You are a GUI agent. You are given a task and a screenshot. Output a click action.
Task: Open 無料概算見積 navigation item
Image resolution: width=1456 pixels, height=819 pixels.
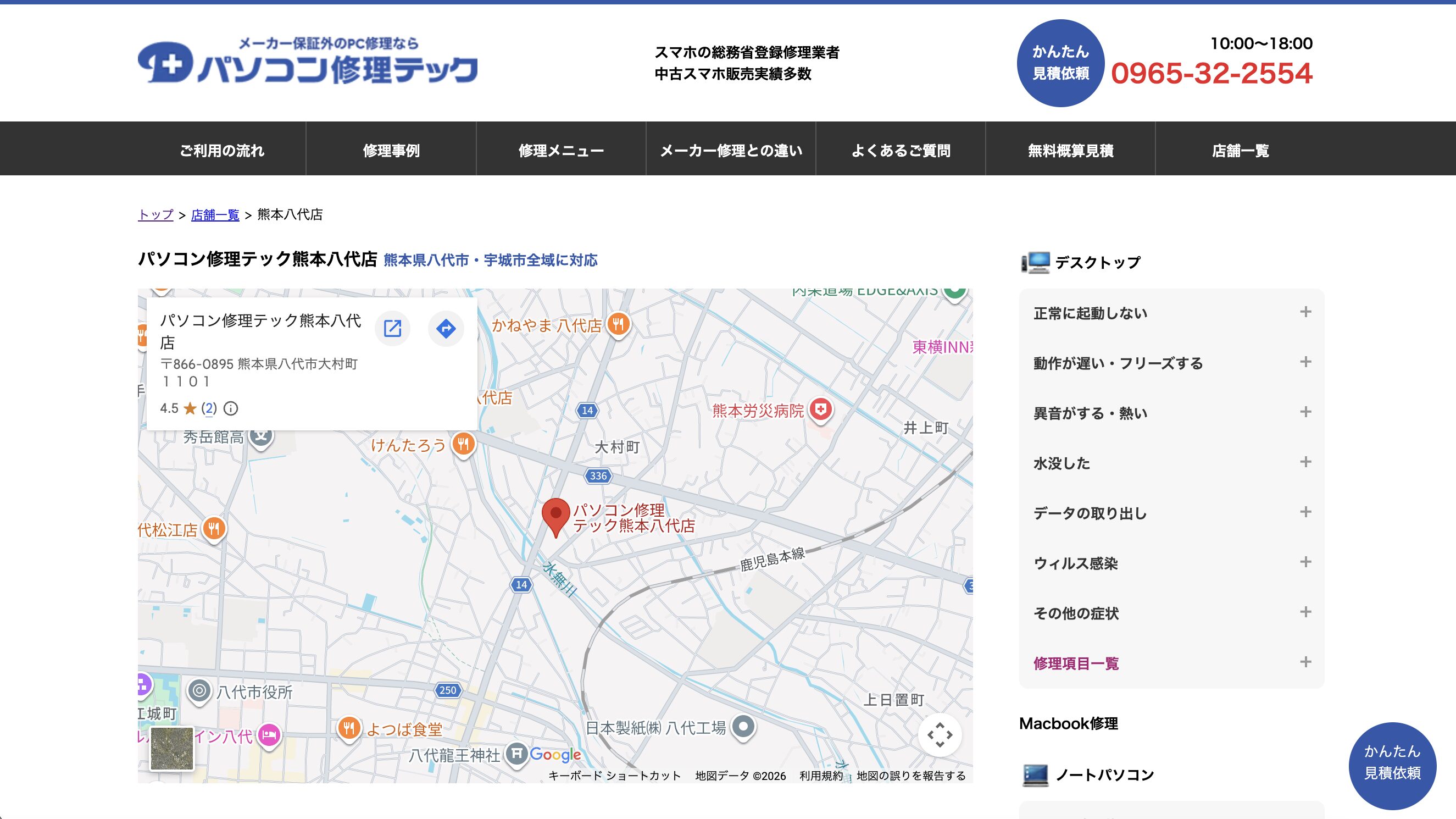point(1070,150)
